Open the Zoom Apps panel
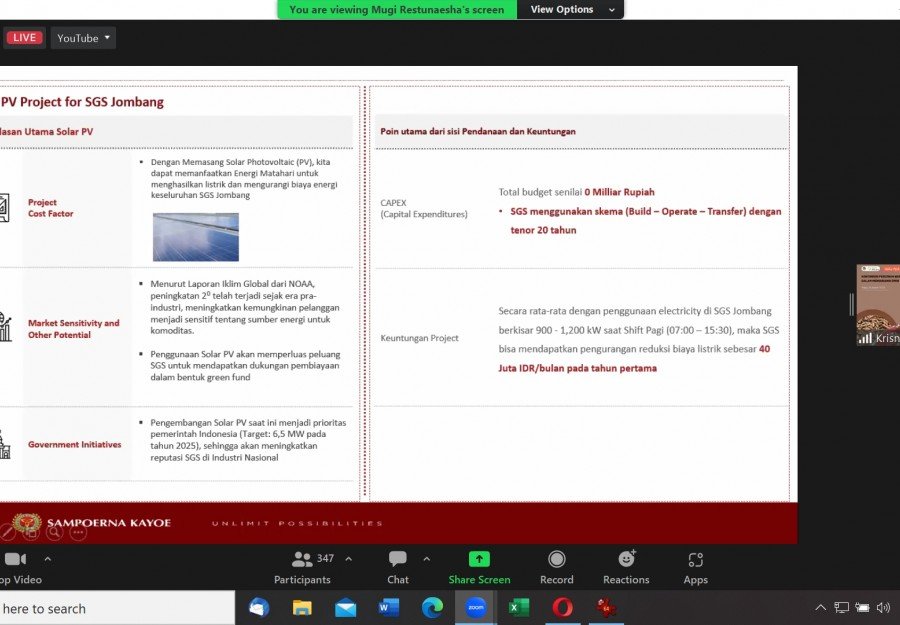This screenshot has height=625, width=900. coord(696,566)
